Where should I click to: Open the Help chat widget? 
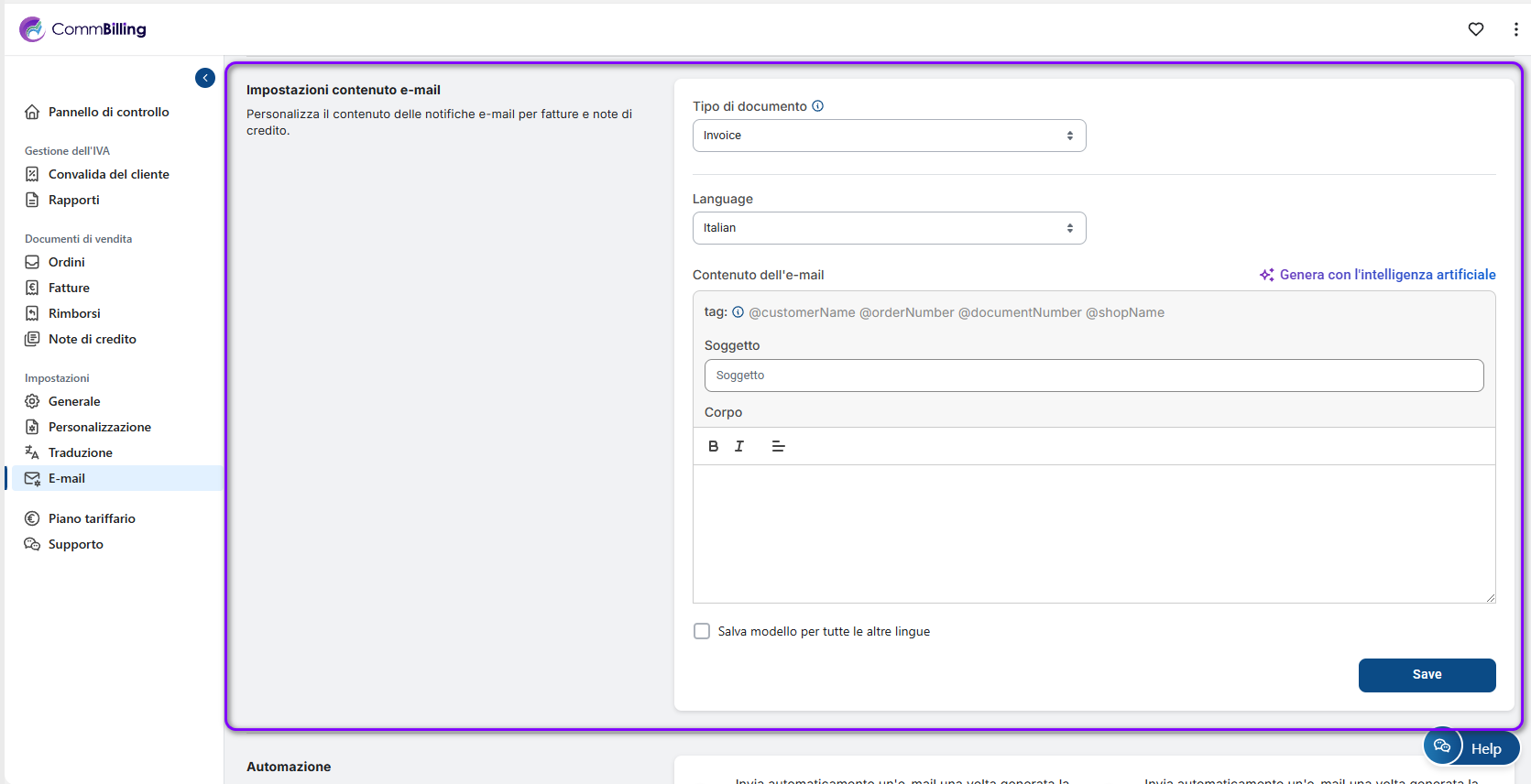coord(1471,747)
